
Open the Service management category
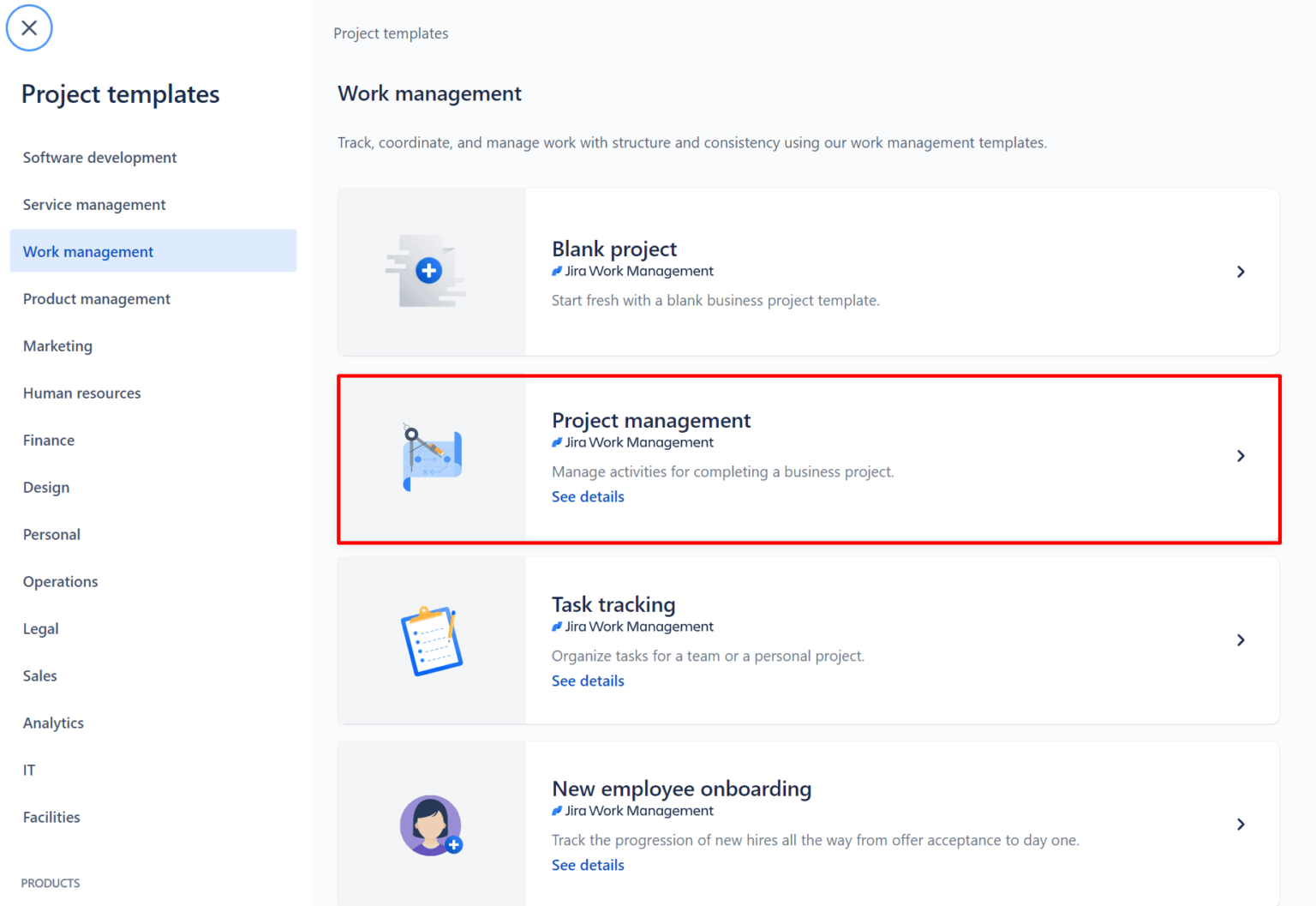click(x=94, y=204)
